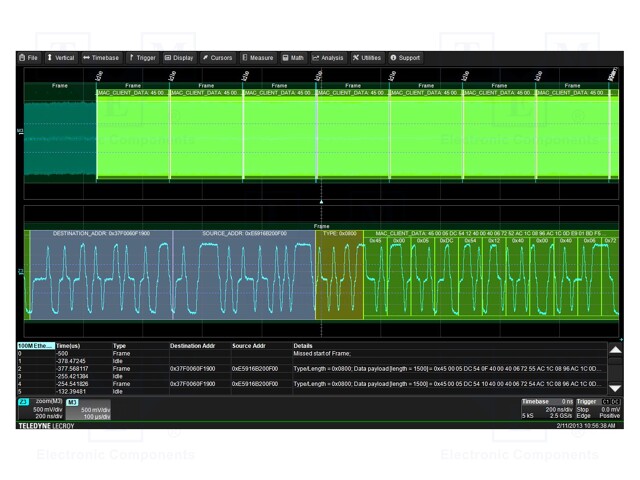Image resolution: width=640 pixels, height=480 pixels.
Task: Click the zoom position marker between grids
Action: [x=321, y=202]
